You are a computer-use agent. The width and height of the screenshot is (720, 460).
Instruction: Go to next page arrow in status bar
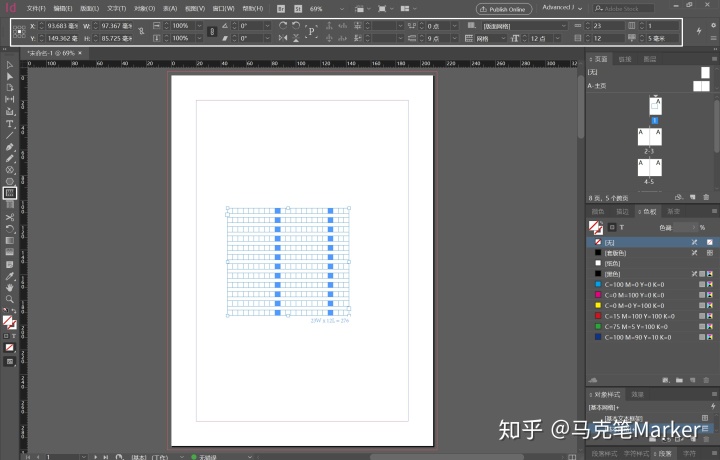[x=96, y=457]
